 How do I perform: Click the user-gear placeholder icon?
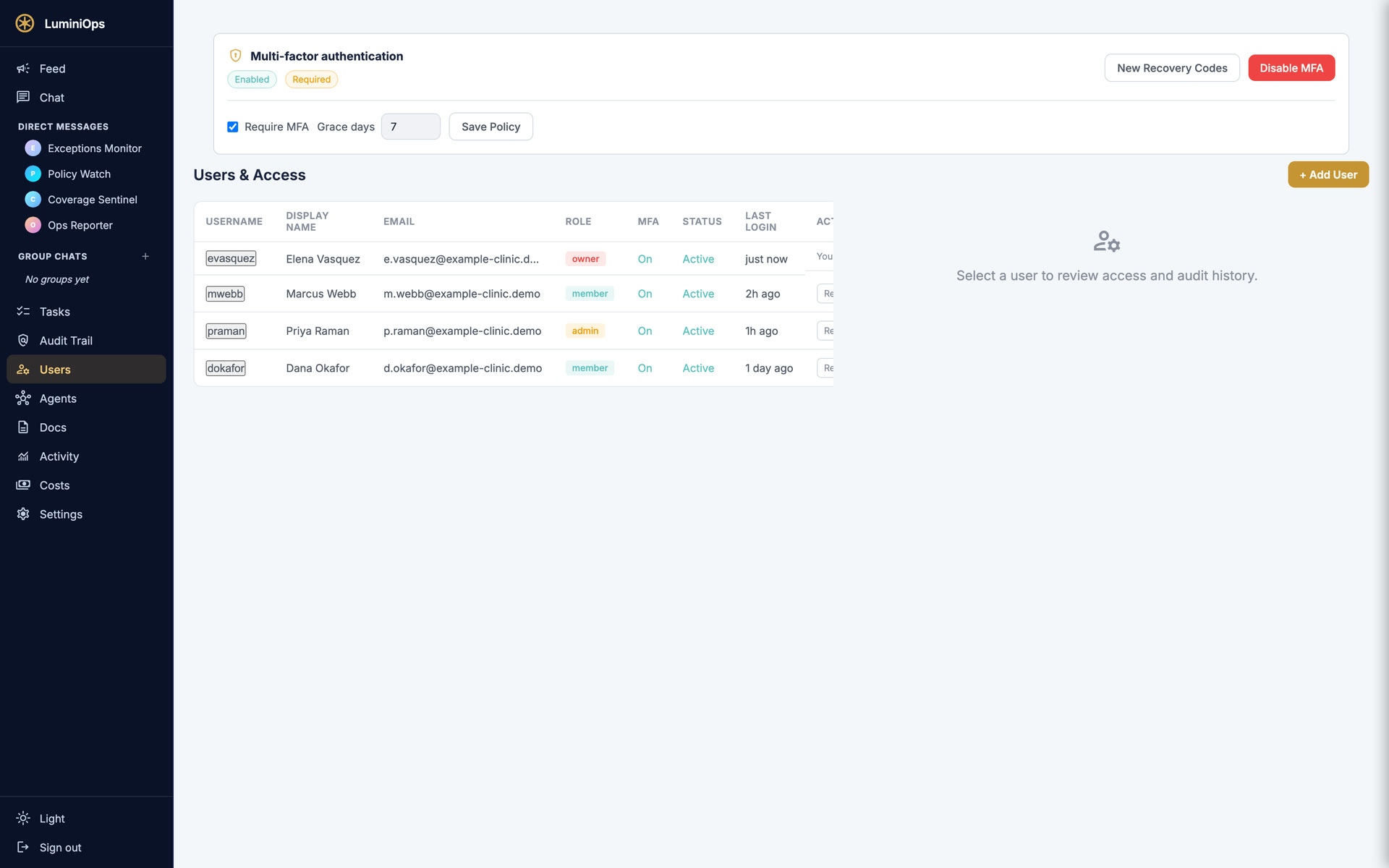coord(1107,241)
